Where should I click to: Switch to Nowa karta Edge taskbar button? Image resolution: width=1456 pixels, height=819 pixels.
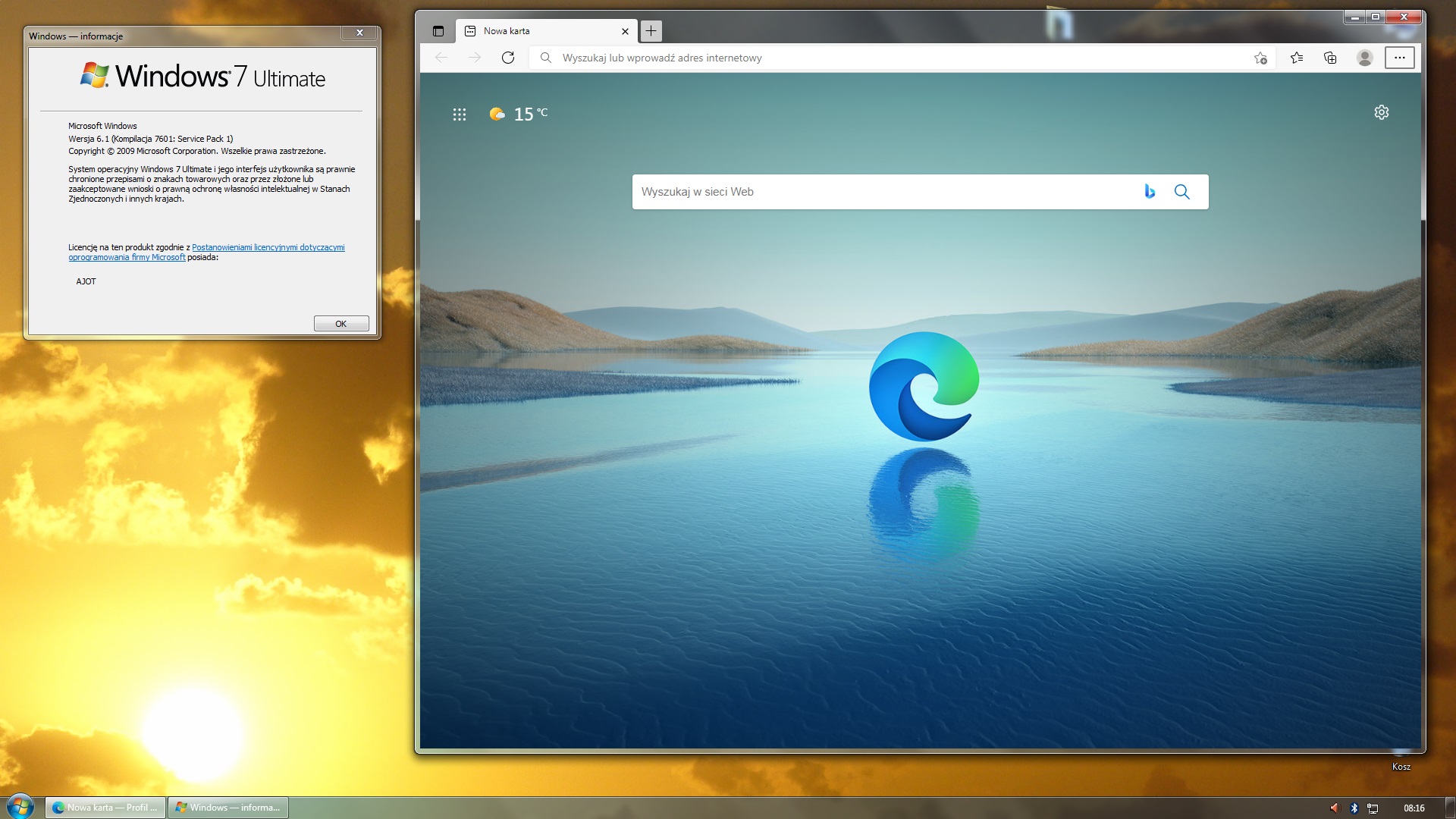105,808
